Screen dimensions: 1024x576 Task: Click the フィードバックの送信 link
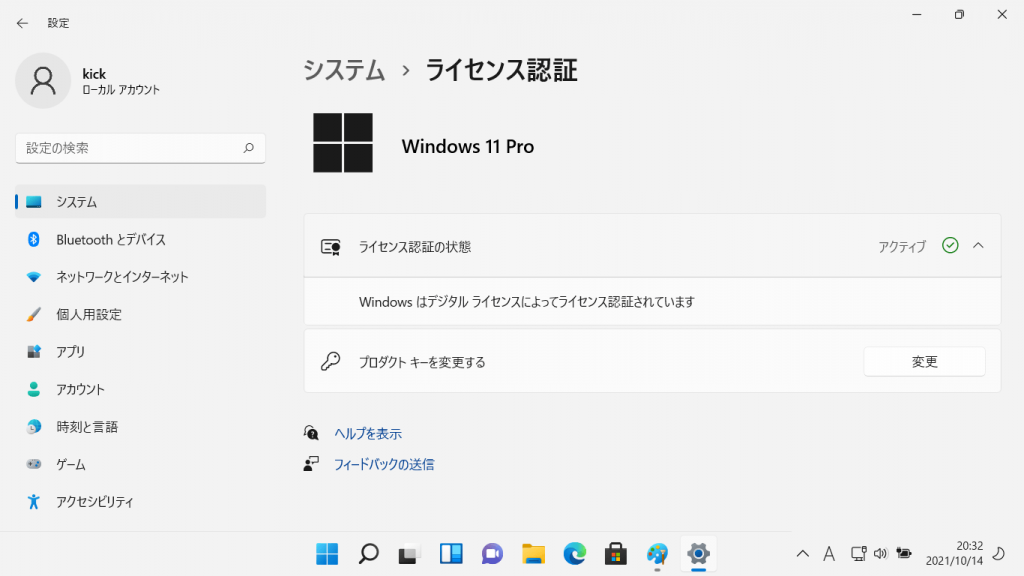coord(383,464)
